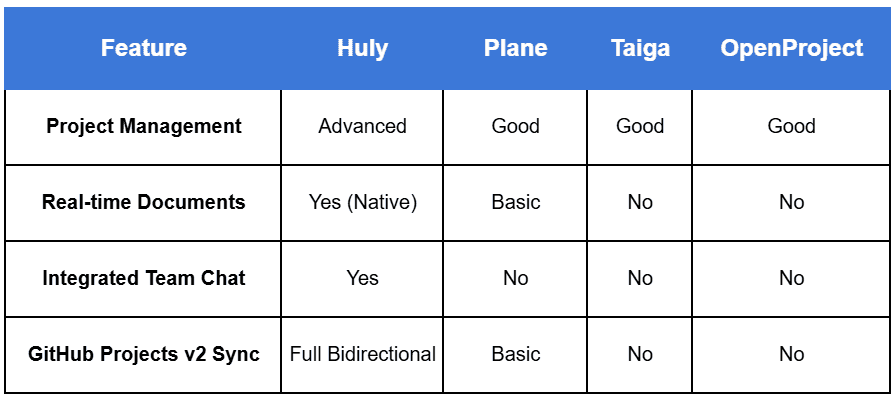The image size is (892, 400).
Task: Click the Yes (Native) cell
Action: (362, 202)
